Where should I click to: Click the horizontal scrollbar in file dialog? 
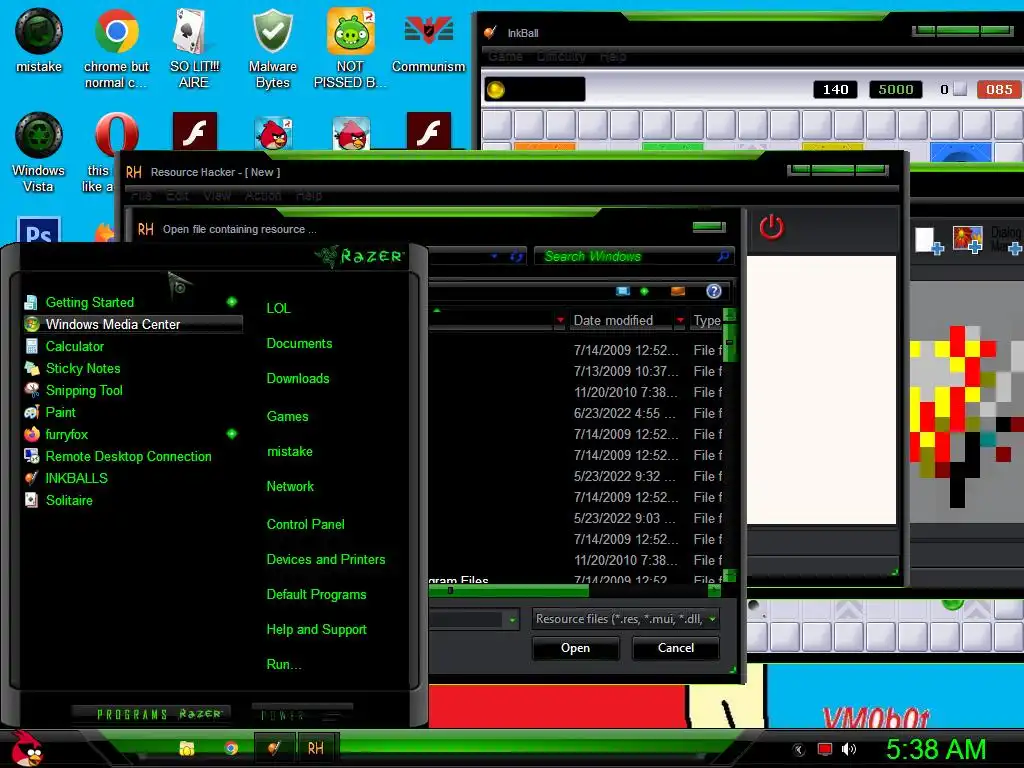point(509,590)
